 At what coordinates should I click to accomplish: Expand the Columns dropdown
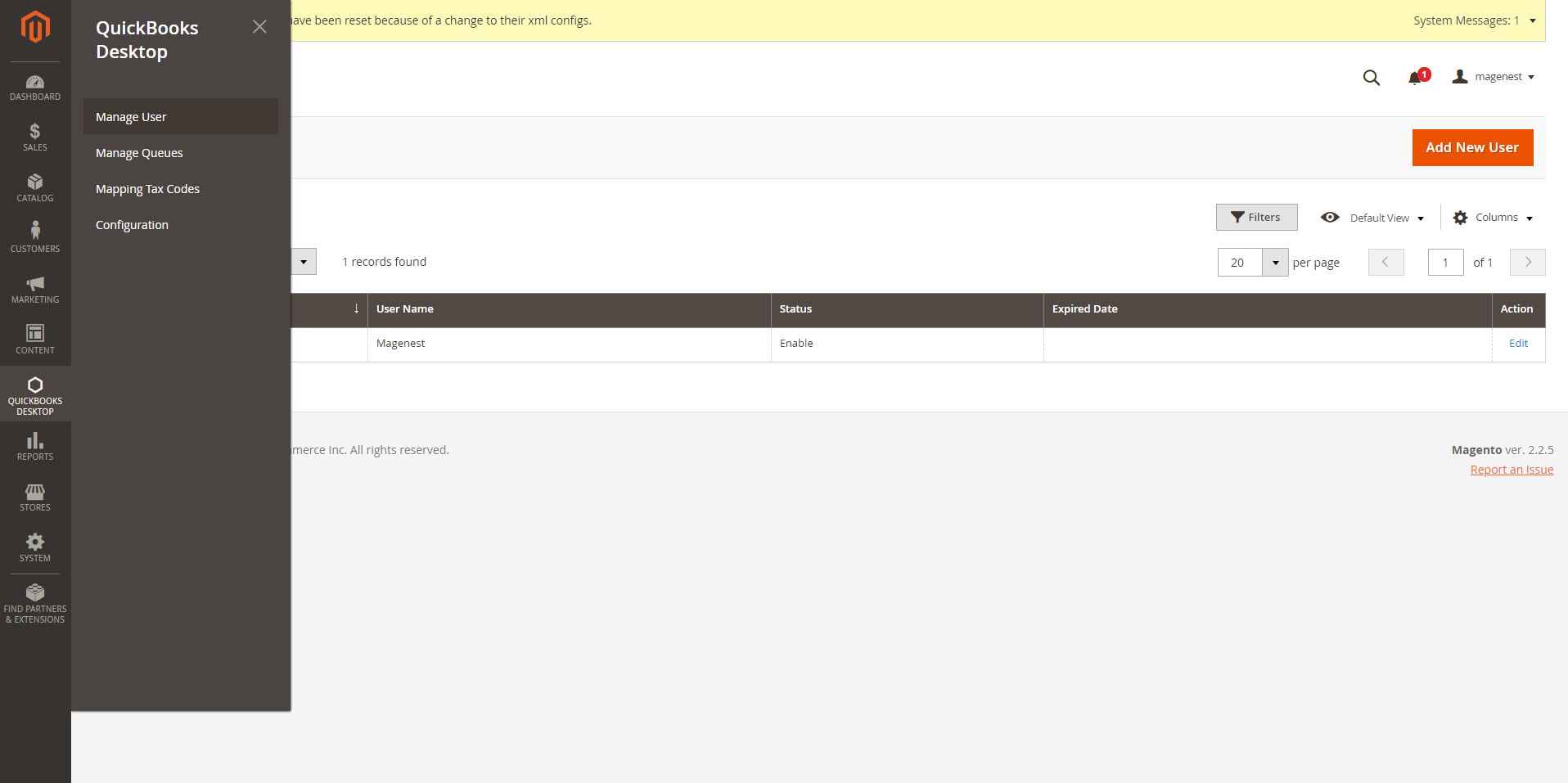point(1493,218)
